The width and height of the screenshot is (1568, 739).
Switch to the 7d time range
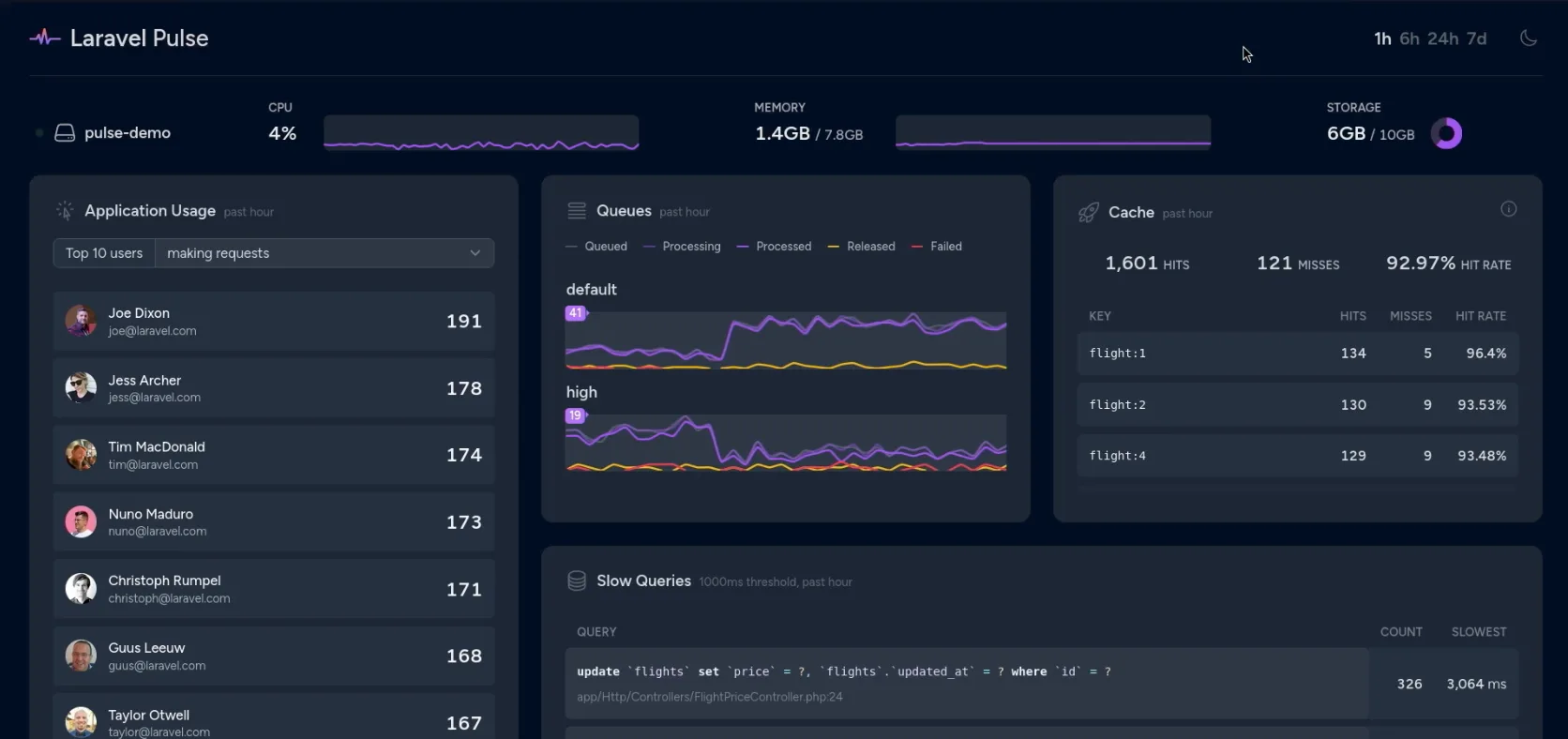point(1477,38)
